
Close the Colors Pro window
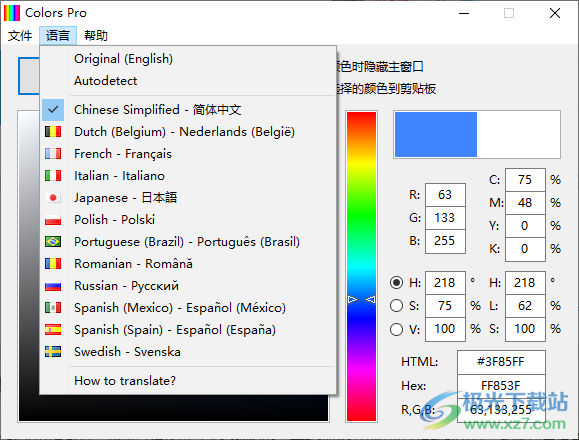click(x=555, y=13)
